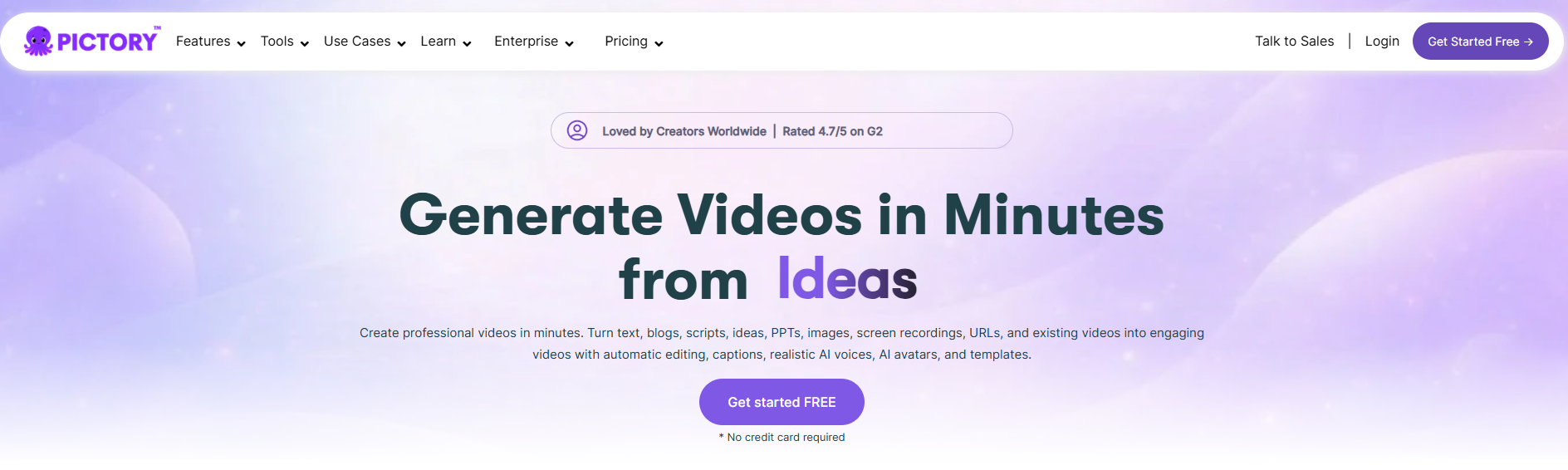Click the Talk to Sales link
Screen dimensions: 1568x470
[1294, 42]
